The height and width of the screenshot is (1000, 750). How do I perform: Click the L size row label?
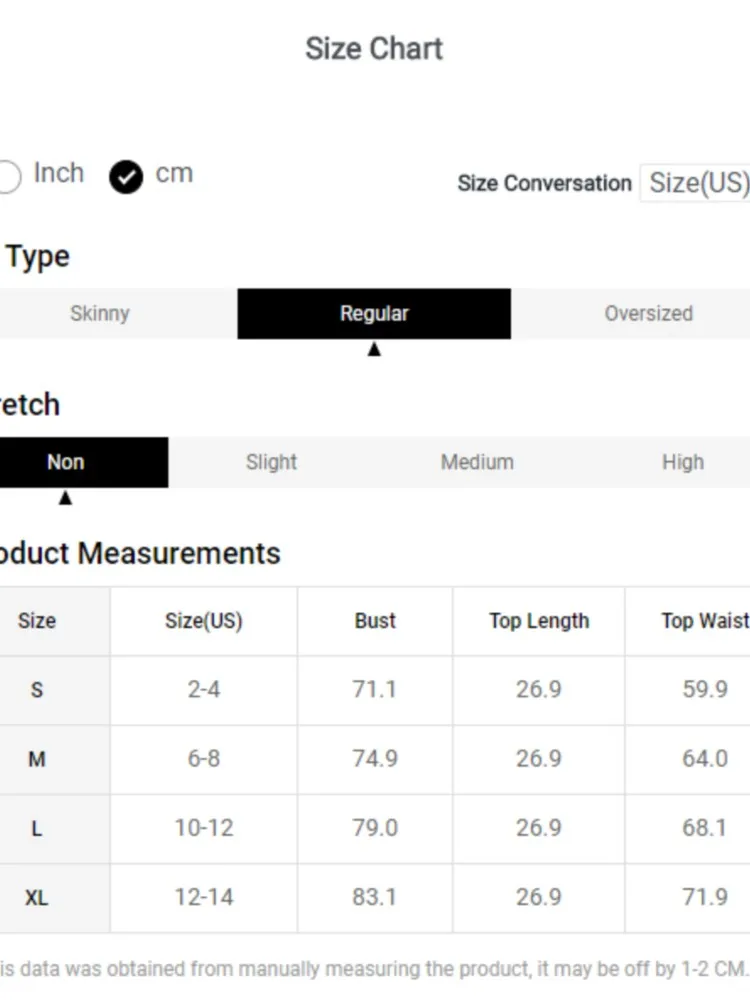point(37,828)
